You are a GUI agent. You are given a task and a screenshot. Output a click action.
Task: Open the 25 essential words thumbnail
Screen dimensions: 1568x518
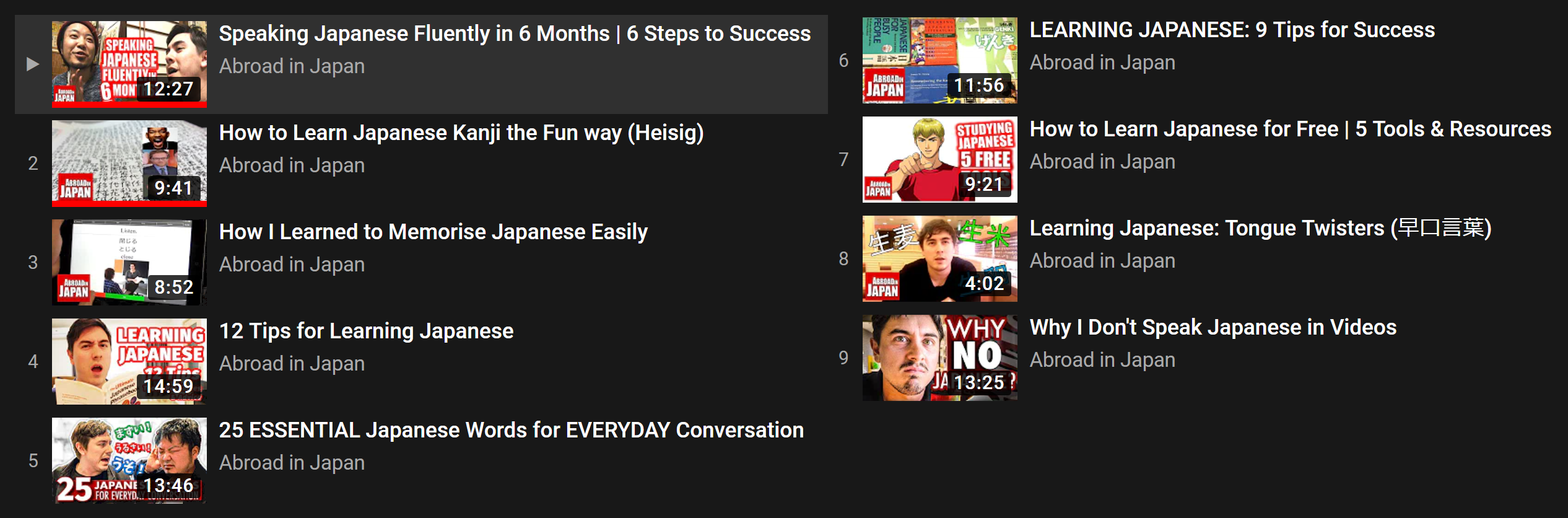click(x=129, y=460)
